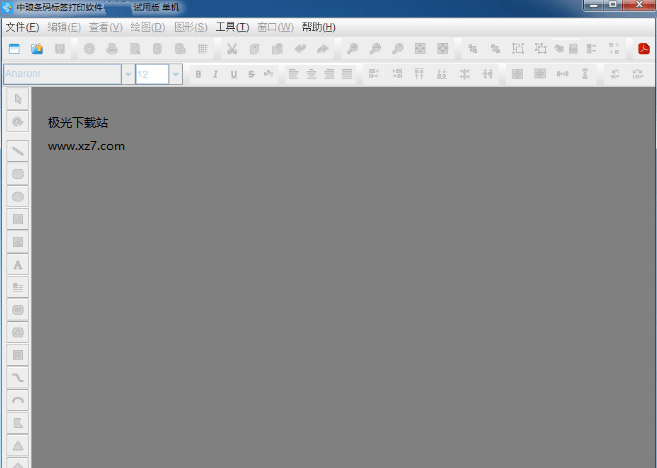Open the 文件(F) menu

pyautogui.click(x=22, y=27)
